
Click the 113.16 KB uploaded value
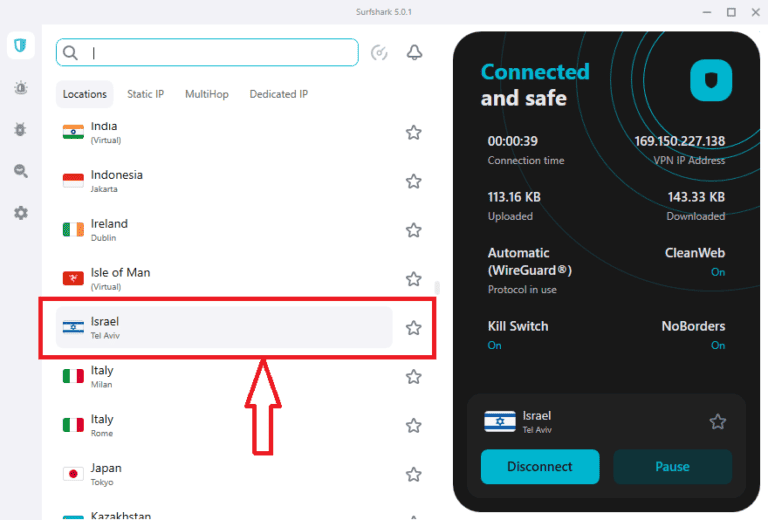pos(514,197)
